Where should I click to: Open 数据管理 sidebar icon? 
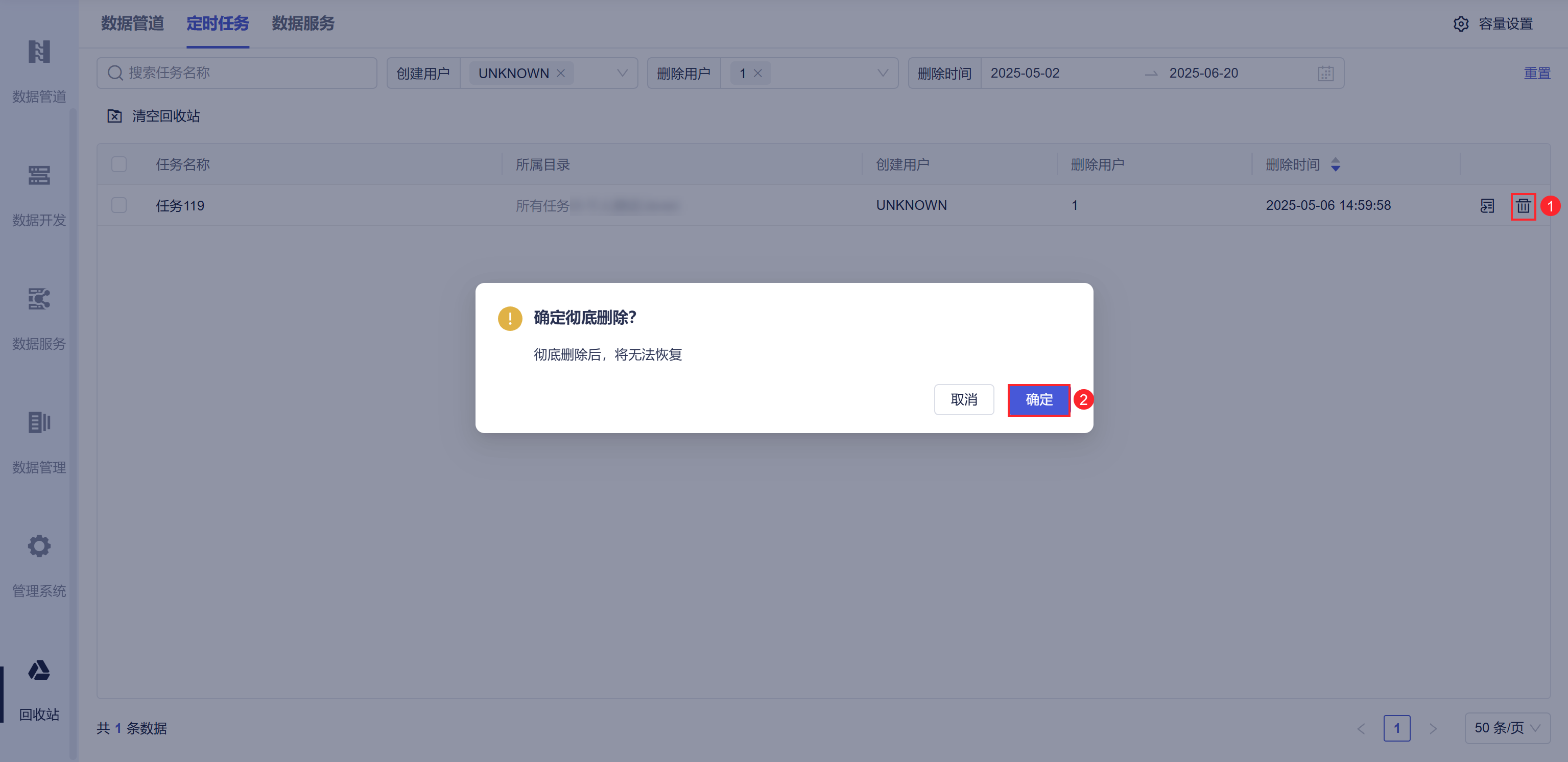coord(39,422)
